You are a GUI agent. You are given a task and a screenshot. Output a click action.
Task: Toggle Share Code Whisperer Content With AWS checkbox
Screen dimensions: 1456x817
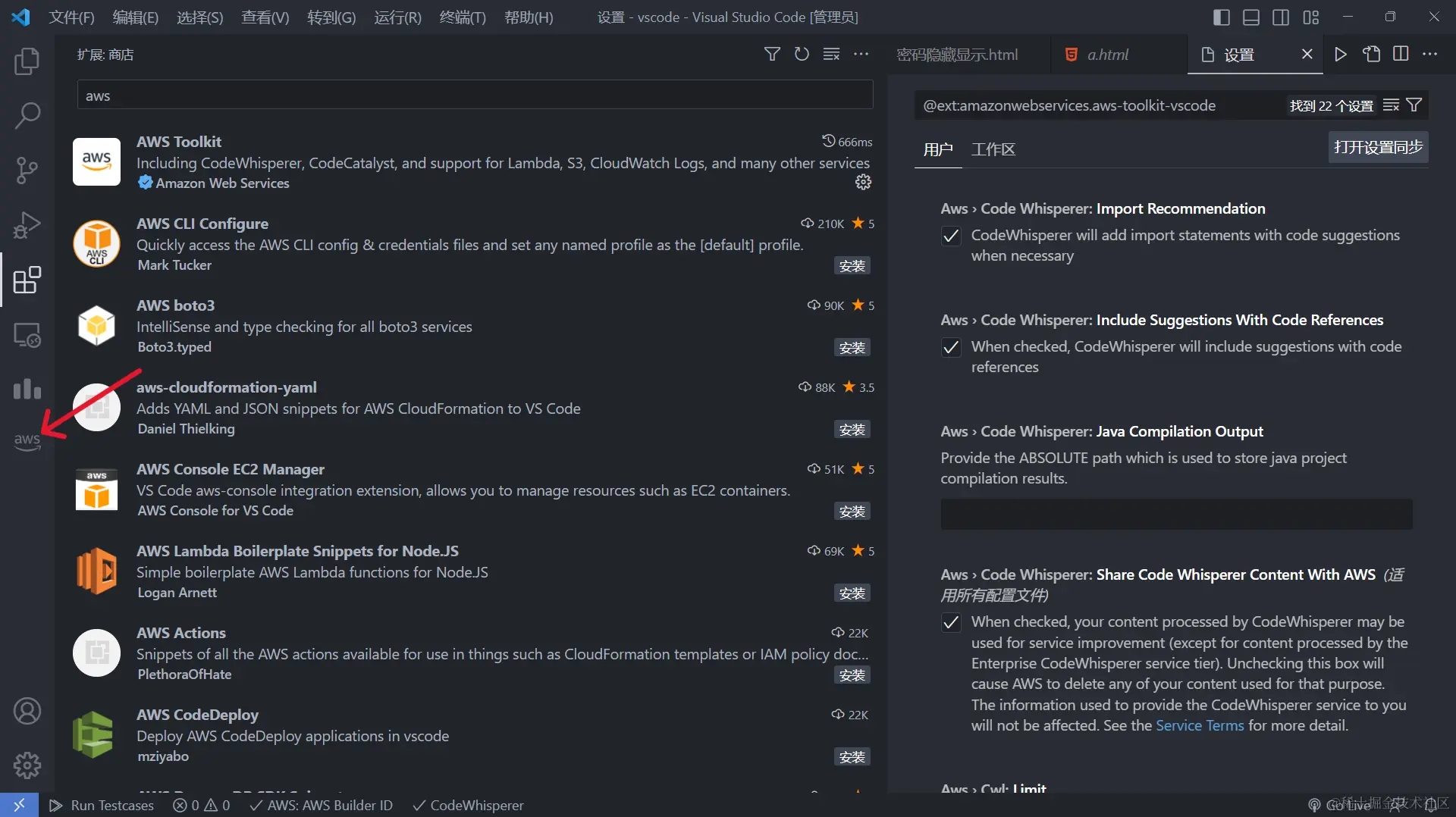[x=951, y=622]
